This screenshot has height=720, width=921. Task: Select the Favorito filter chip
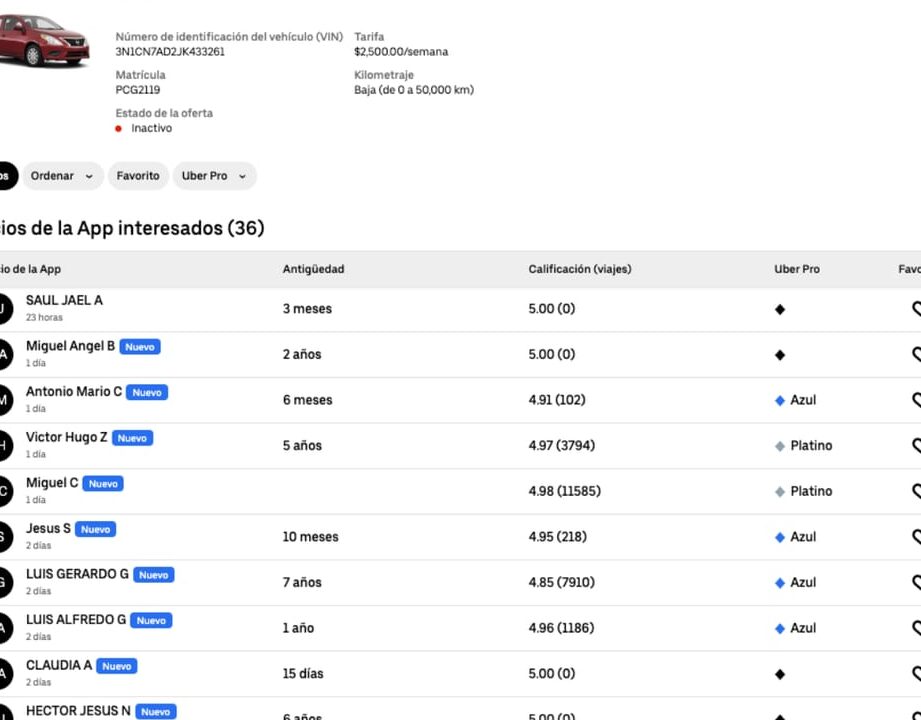[138, 176]
